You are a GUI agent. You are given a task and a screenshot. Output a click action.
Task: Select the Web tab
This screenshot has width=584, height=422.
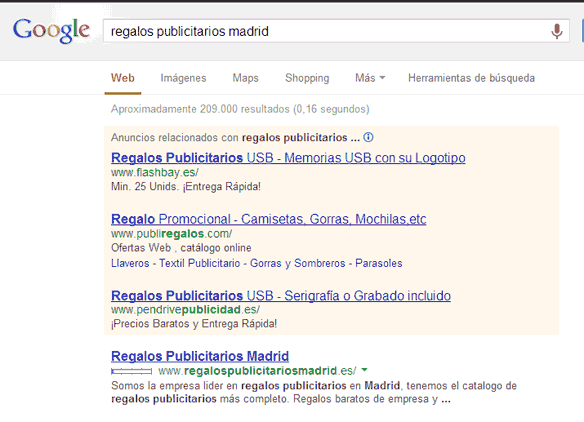pyautogui.click(x=123, y=78)
